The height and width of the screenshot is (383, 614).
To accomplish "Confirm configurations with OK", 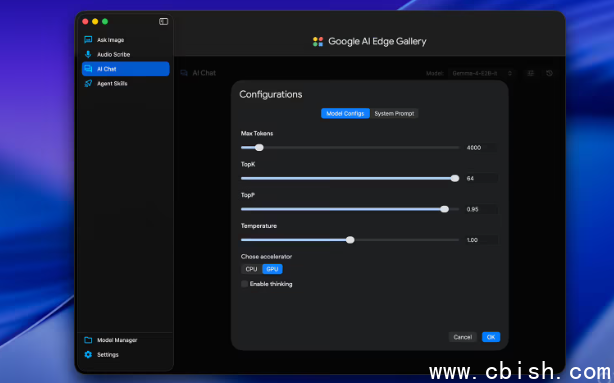I will click(491, 337).
